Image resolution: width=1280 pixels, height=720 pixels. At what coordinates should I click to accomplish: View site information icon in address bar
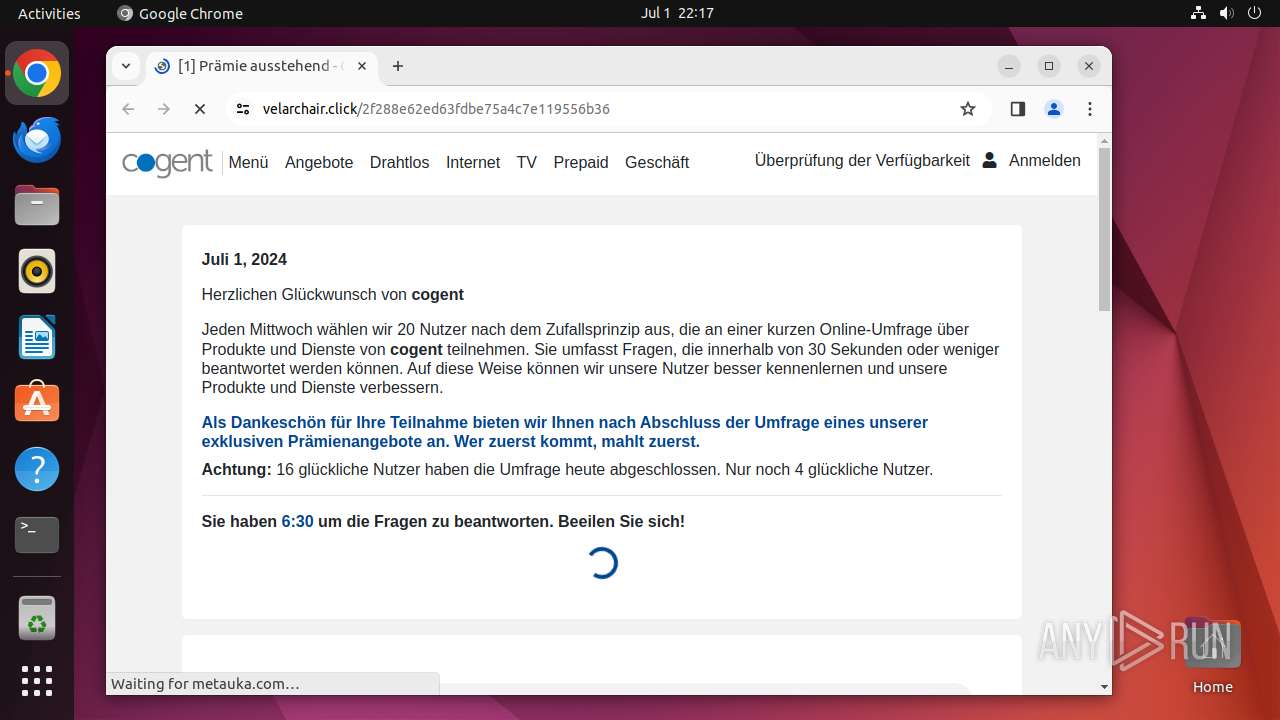[242, 109]
